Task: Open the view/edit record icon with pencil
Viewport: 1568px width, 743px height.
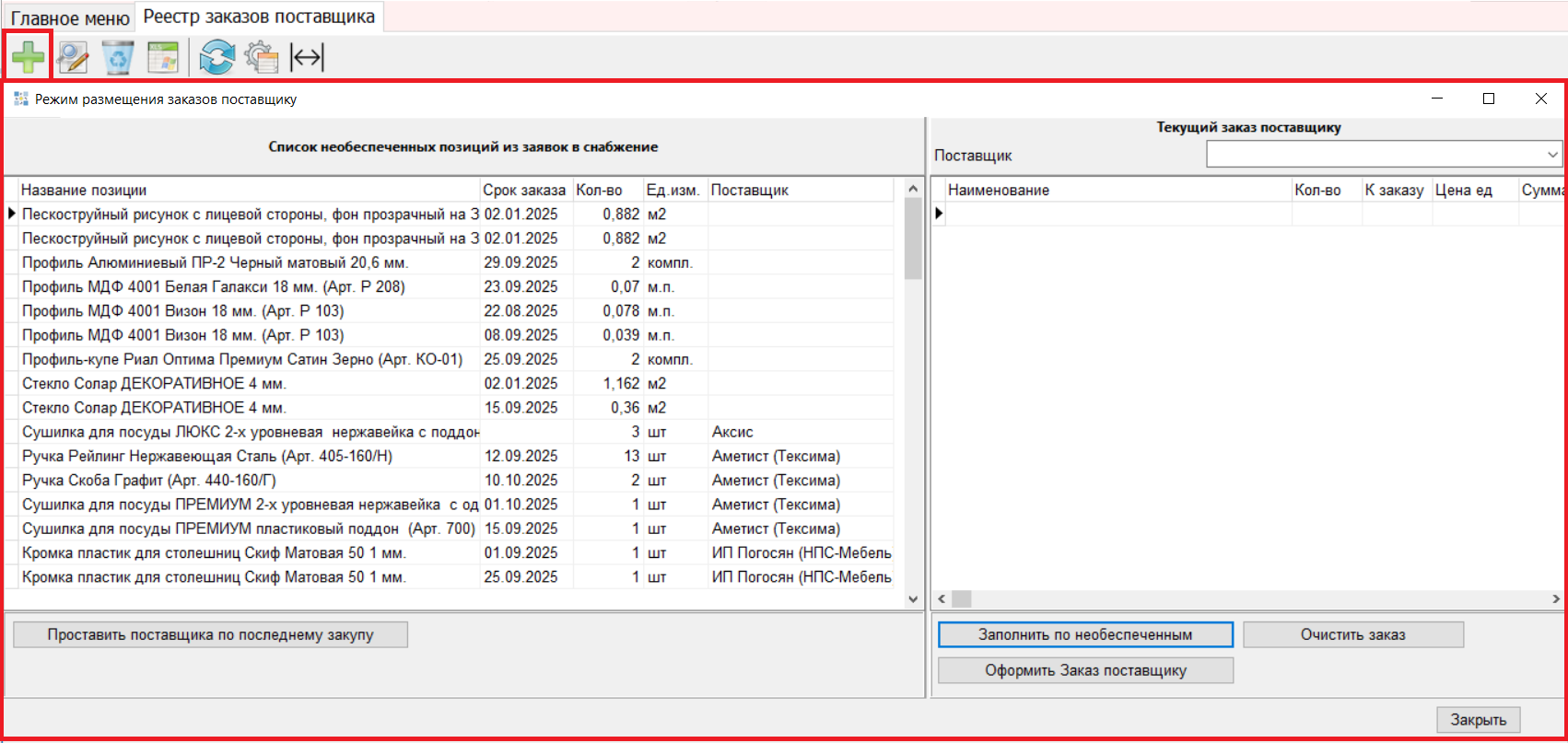Action: point(72,58)
